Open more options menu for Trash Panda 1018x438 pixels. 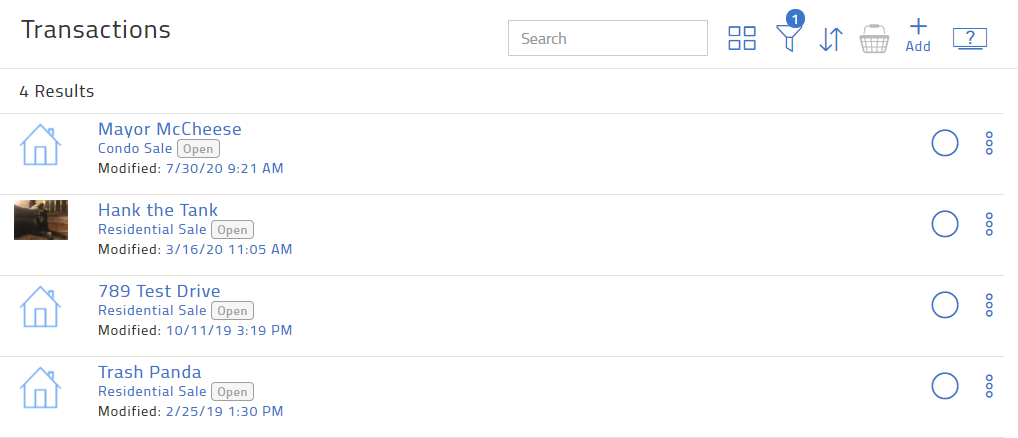989,385
